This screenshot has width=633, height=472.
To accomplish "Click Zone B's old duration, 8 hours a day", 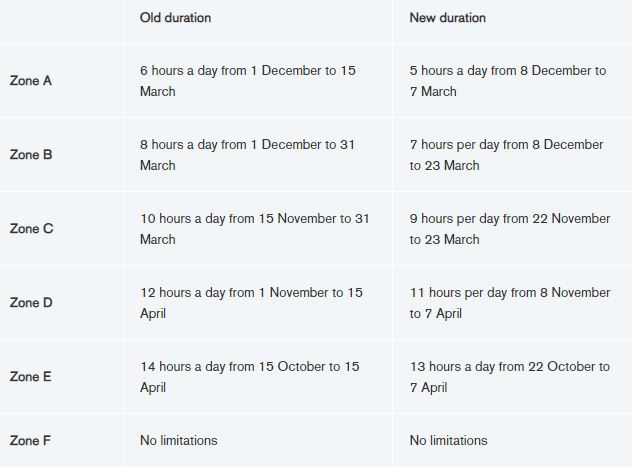I will pyautogui.click(x=247, y=155).
